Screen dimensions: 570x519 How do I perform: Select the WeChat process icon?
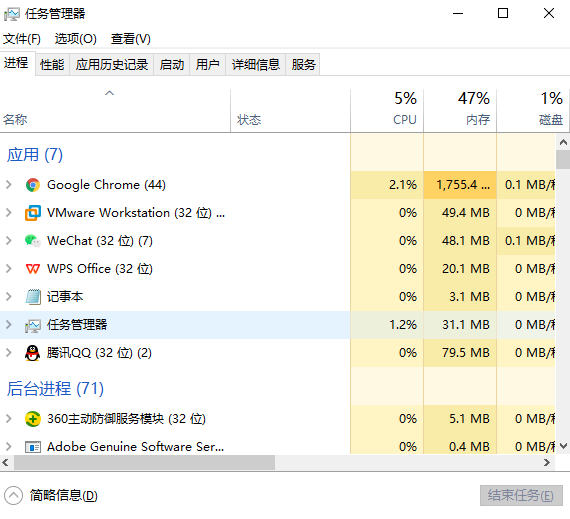coord(33,241)
